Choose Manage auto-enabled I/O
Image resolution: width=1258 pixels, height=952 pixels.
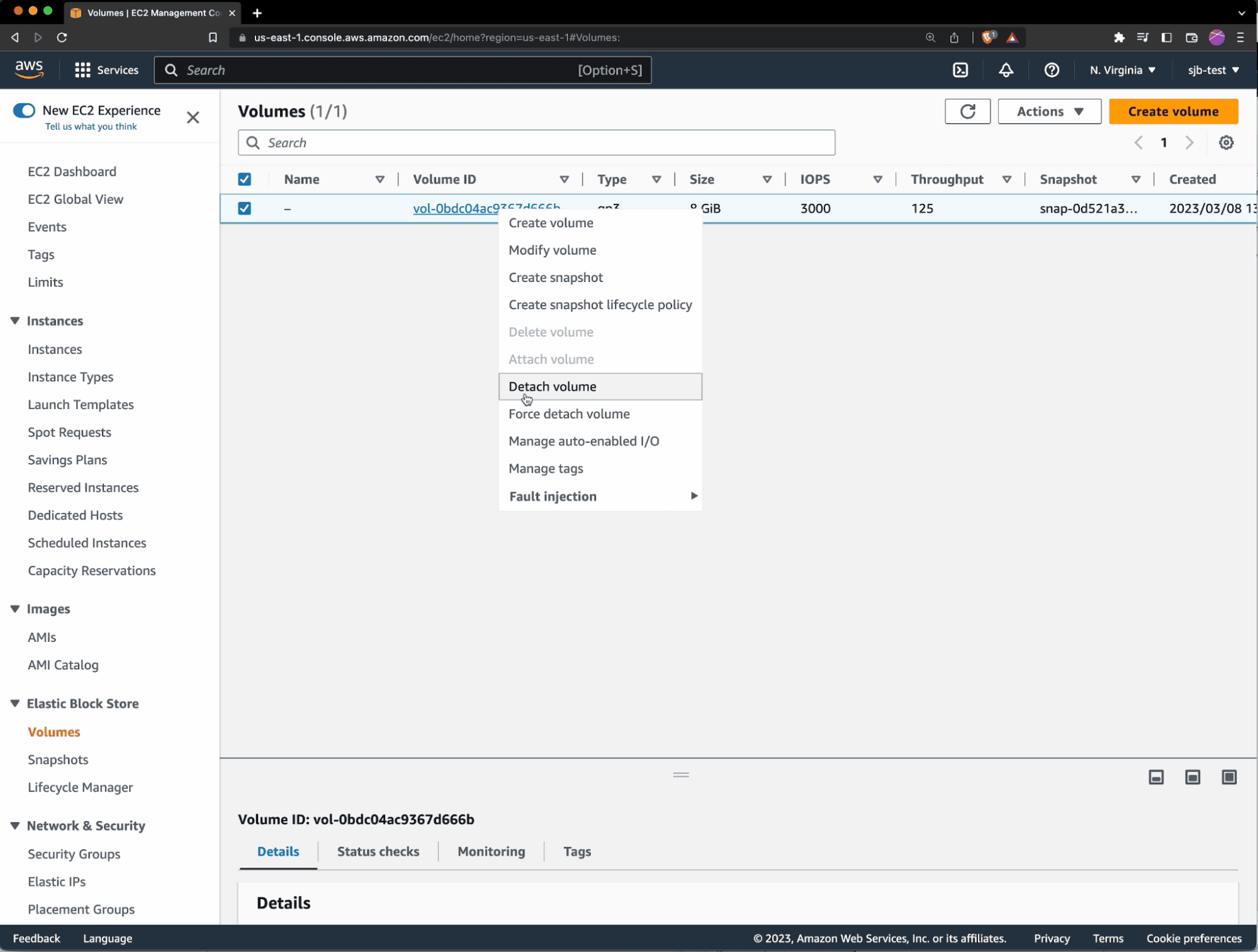coord(600,441)
